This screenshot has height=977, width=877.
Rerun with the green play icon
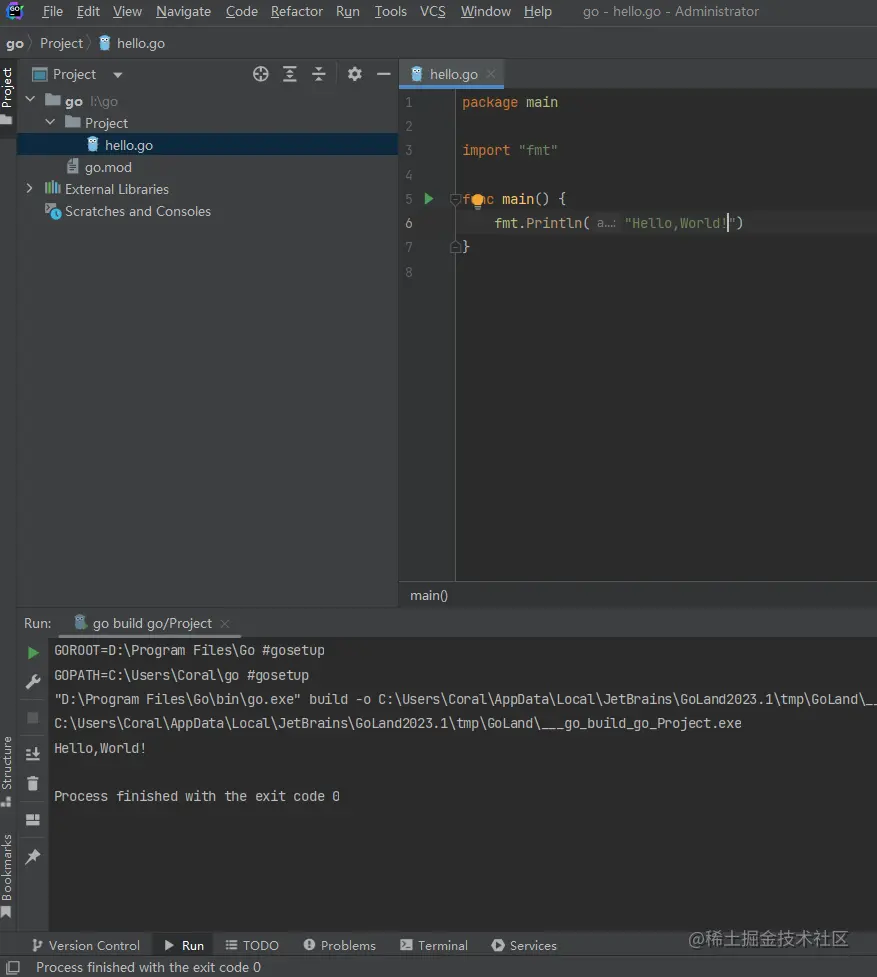33,653
